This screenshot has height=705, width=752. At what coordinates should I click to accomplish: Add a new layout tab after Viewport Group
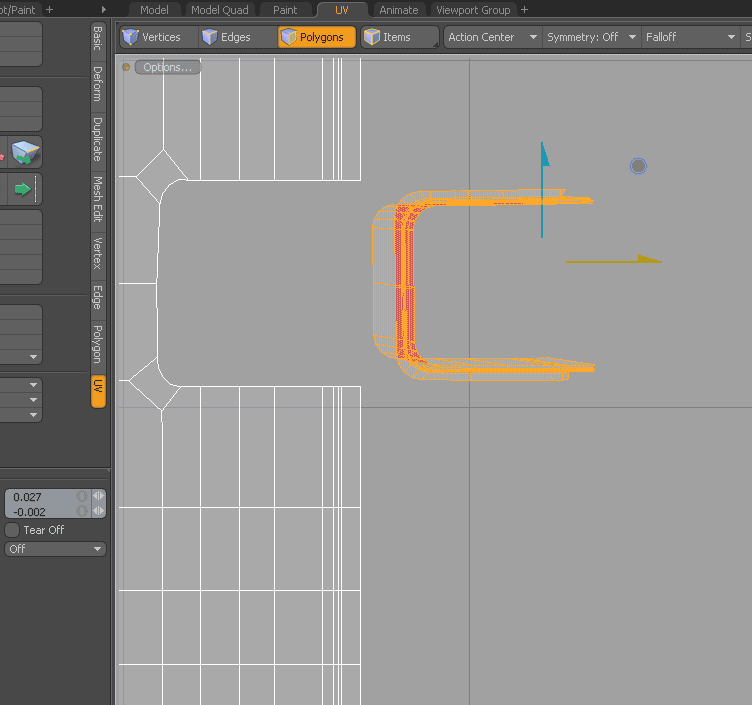point(524,10)
